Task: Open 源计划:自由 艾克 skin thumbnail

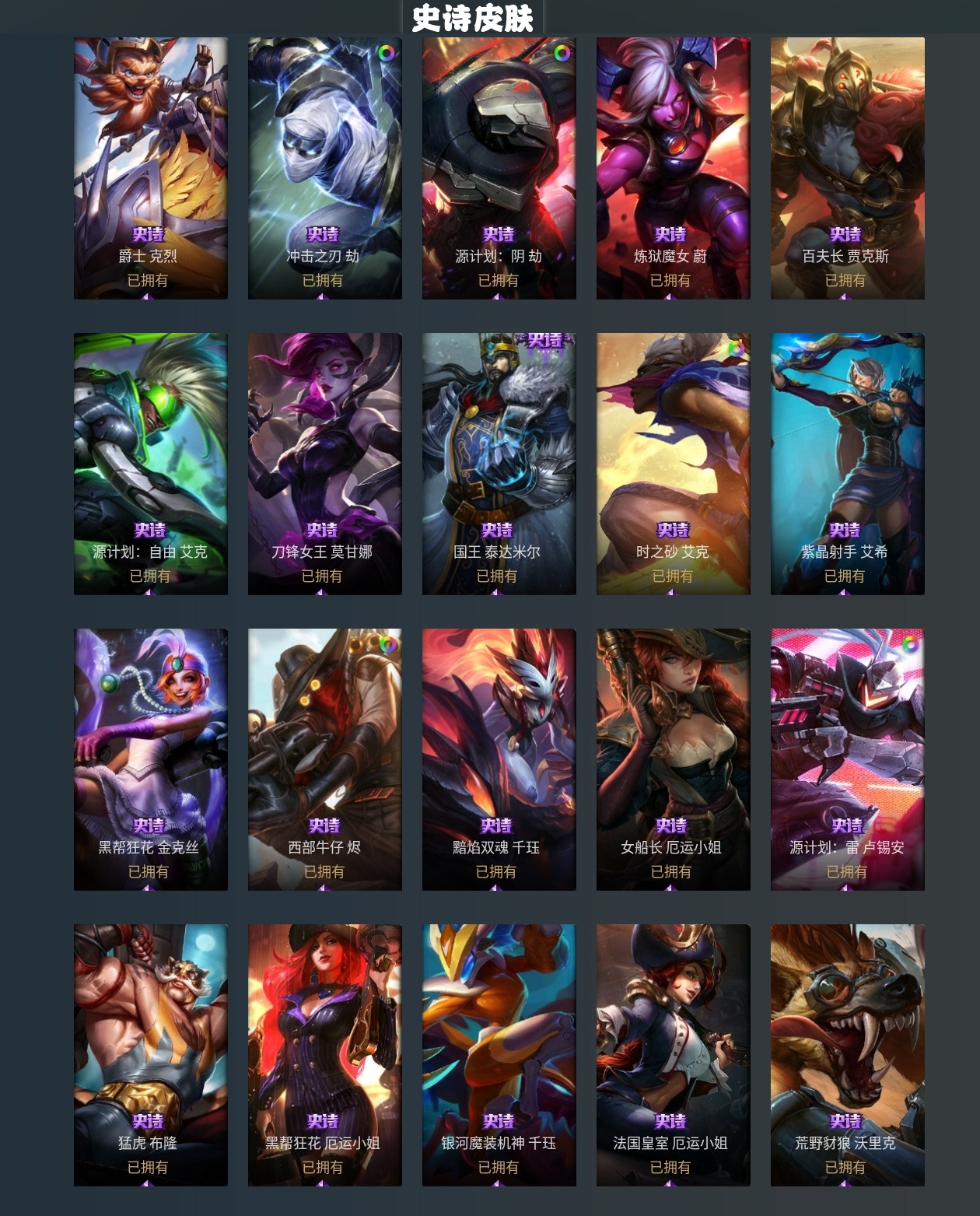Action: pyautogui.click(x=151, y=464)
